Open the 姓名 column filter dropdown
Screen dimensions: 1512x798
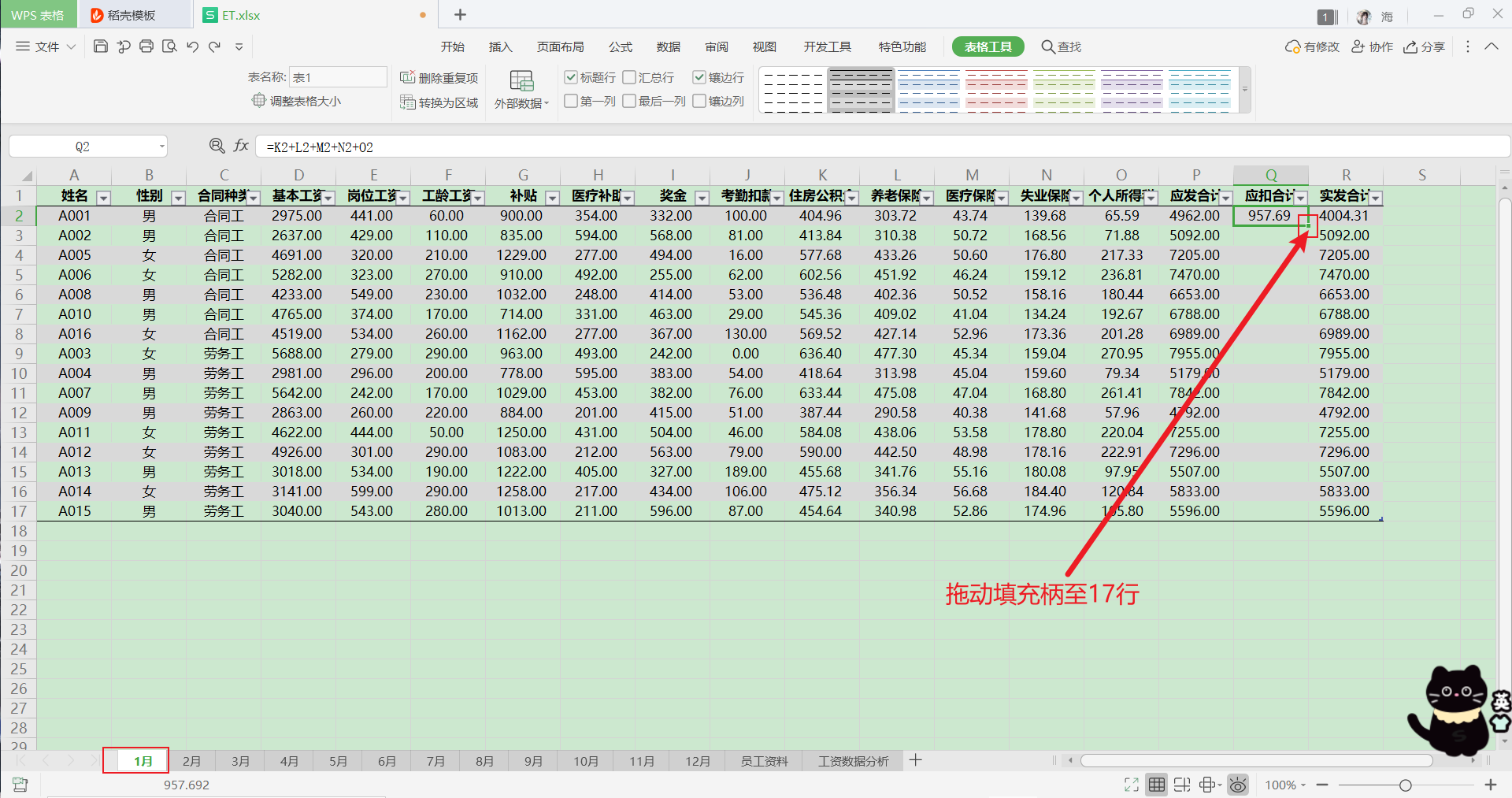pyautogui.click(x=103, y=197)
